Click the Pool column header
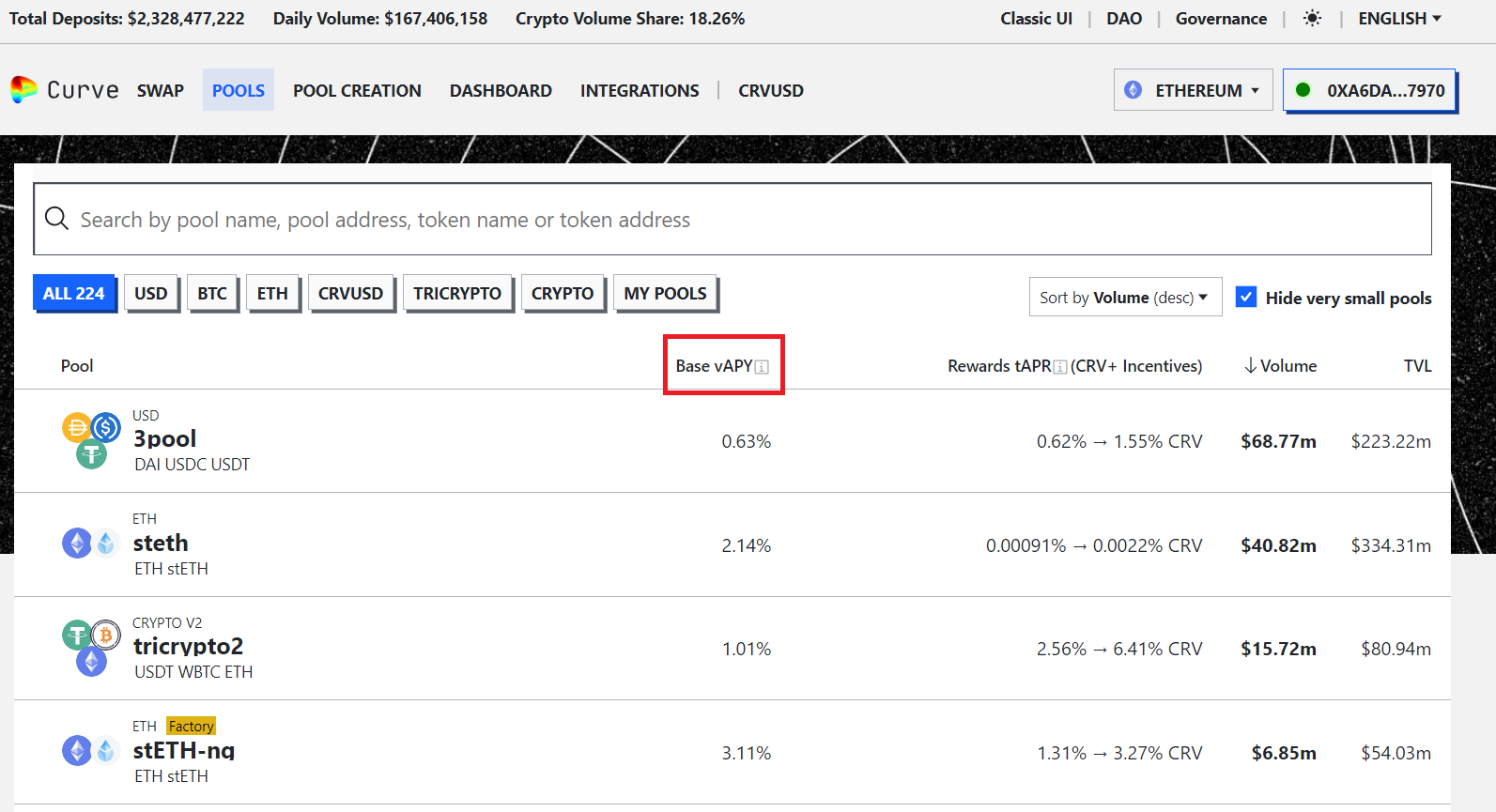Screen dimensions: 1496x812 [77, 366]
